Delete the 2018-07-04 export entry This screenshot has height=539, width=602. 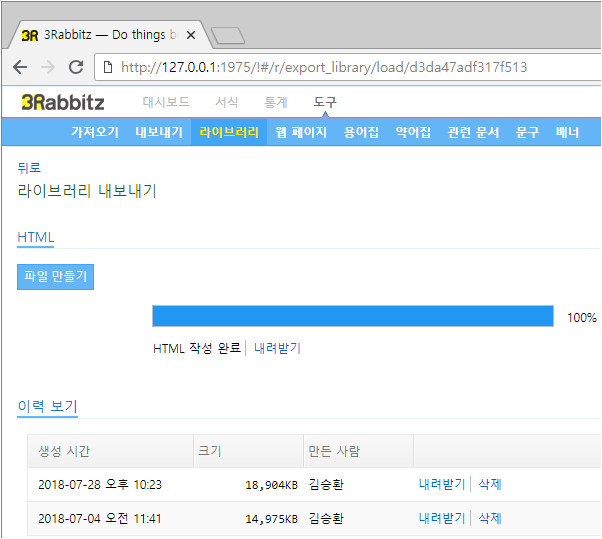(490, 518)
